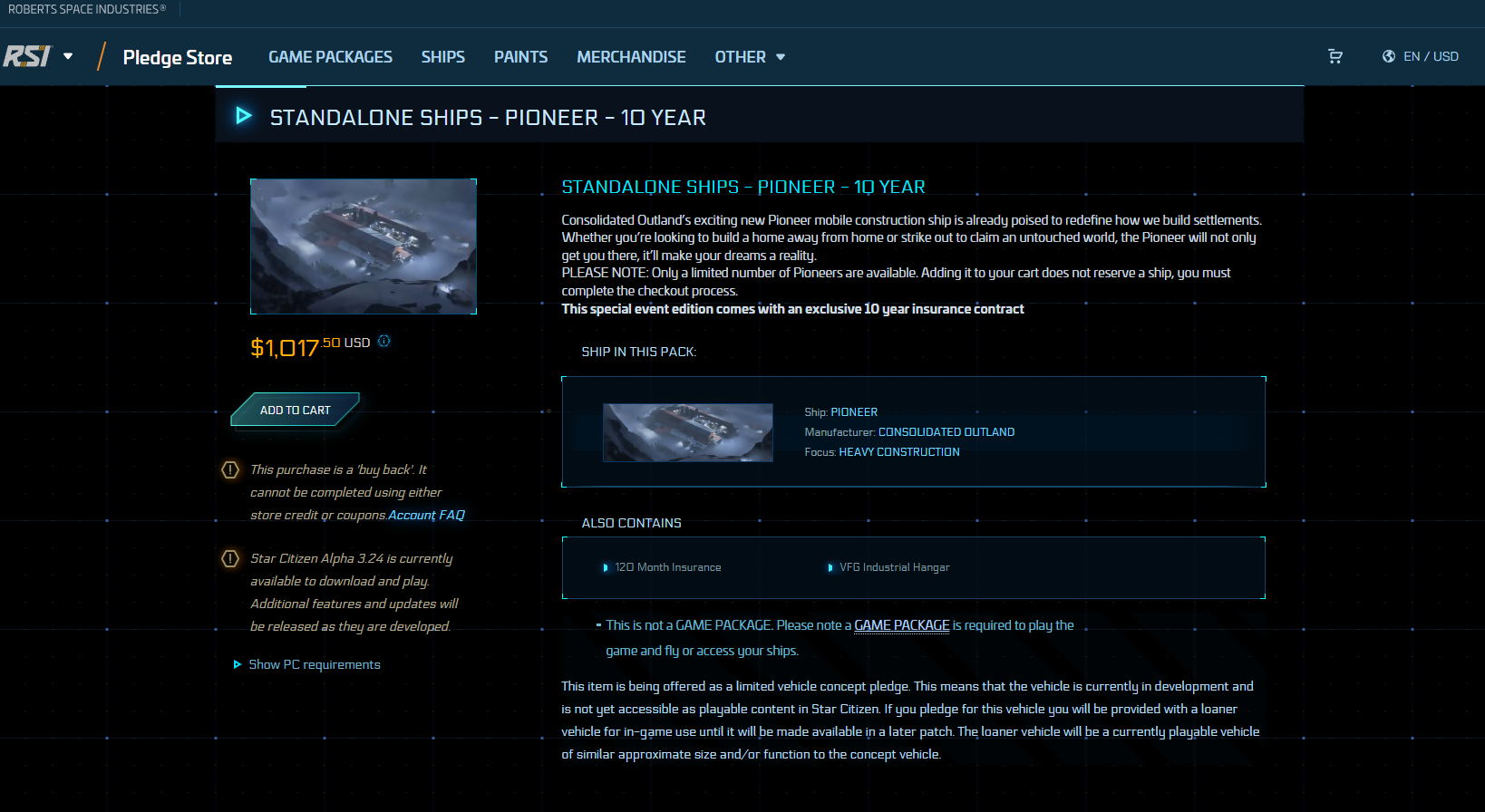Screen dimensions: 1485x812
Task: Follow the Account FAQ link
Action: point(426,515)
